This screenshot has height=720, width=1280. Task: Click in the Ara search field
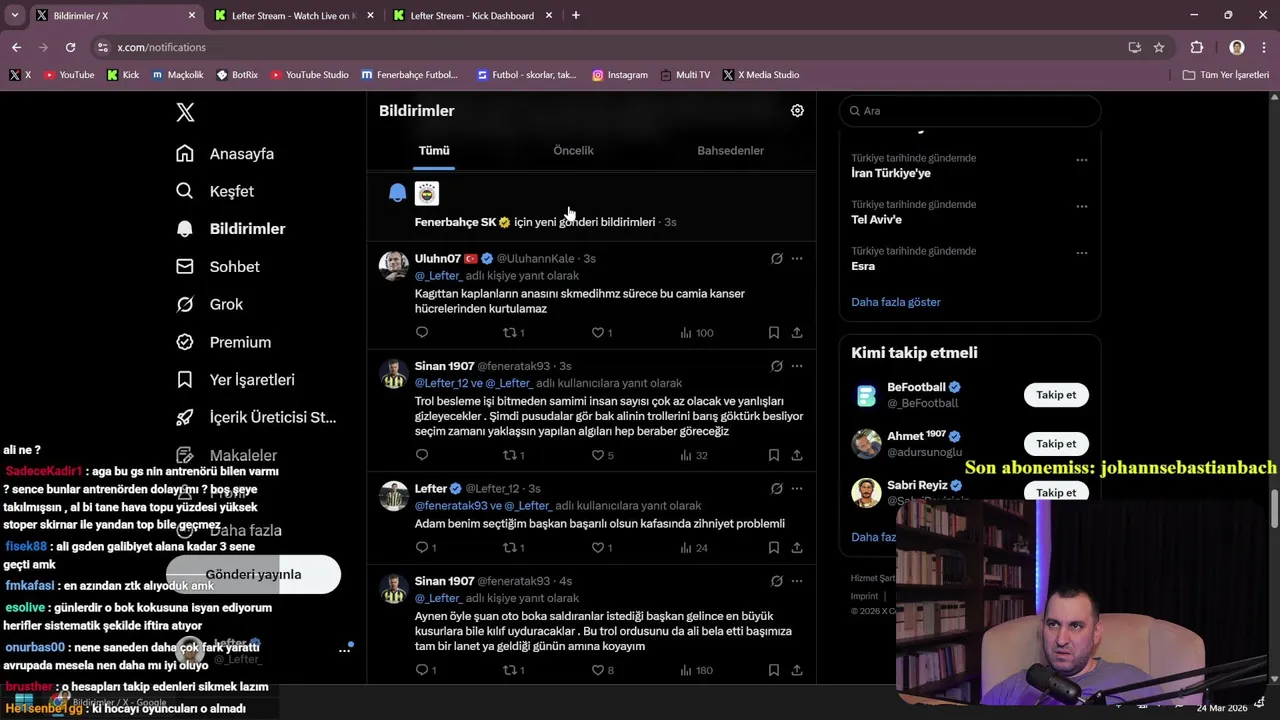point(970,111)
